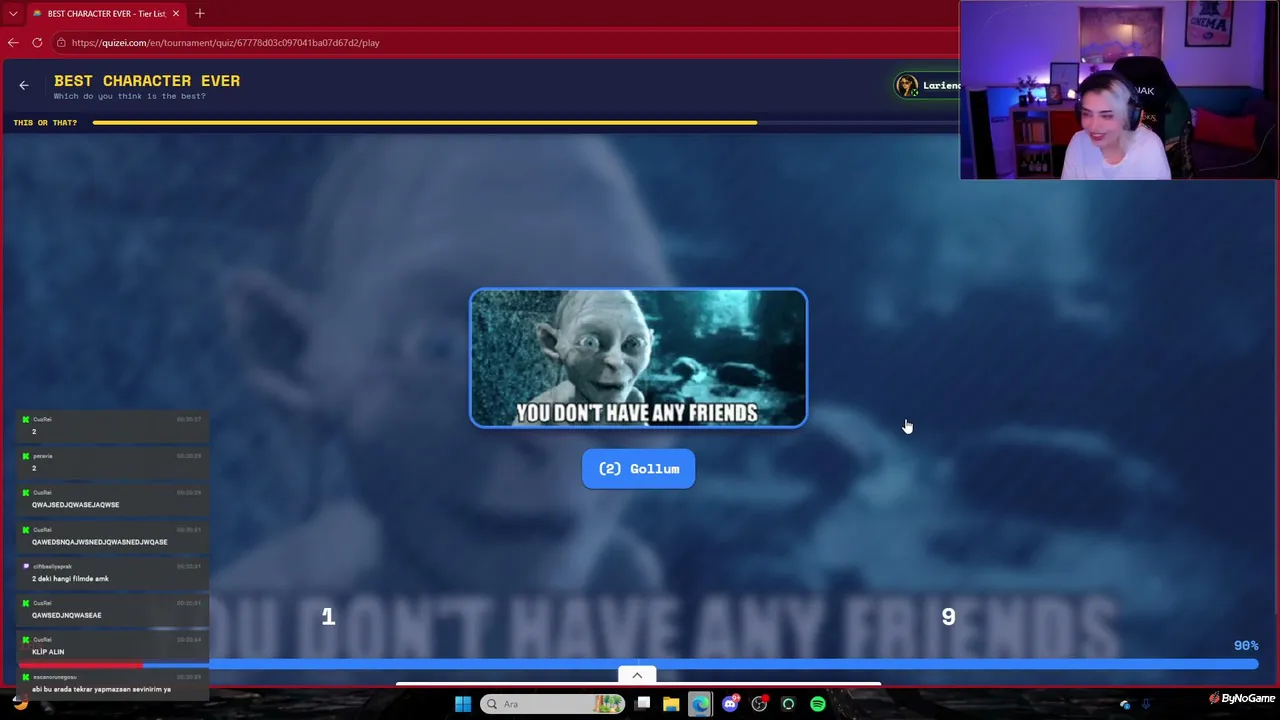Click the THIS OR THAT? label
Viewport: 1280px width, 720px height.
(x=45, y=123)
